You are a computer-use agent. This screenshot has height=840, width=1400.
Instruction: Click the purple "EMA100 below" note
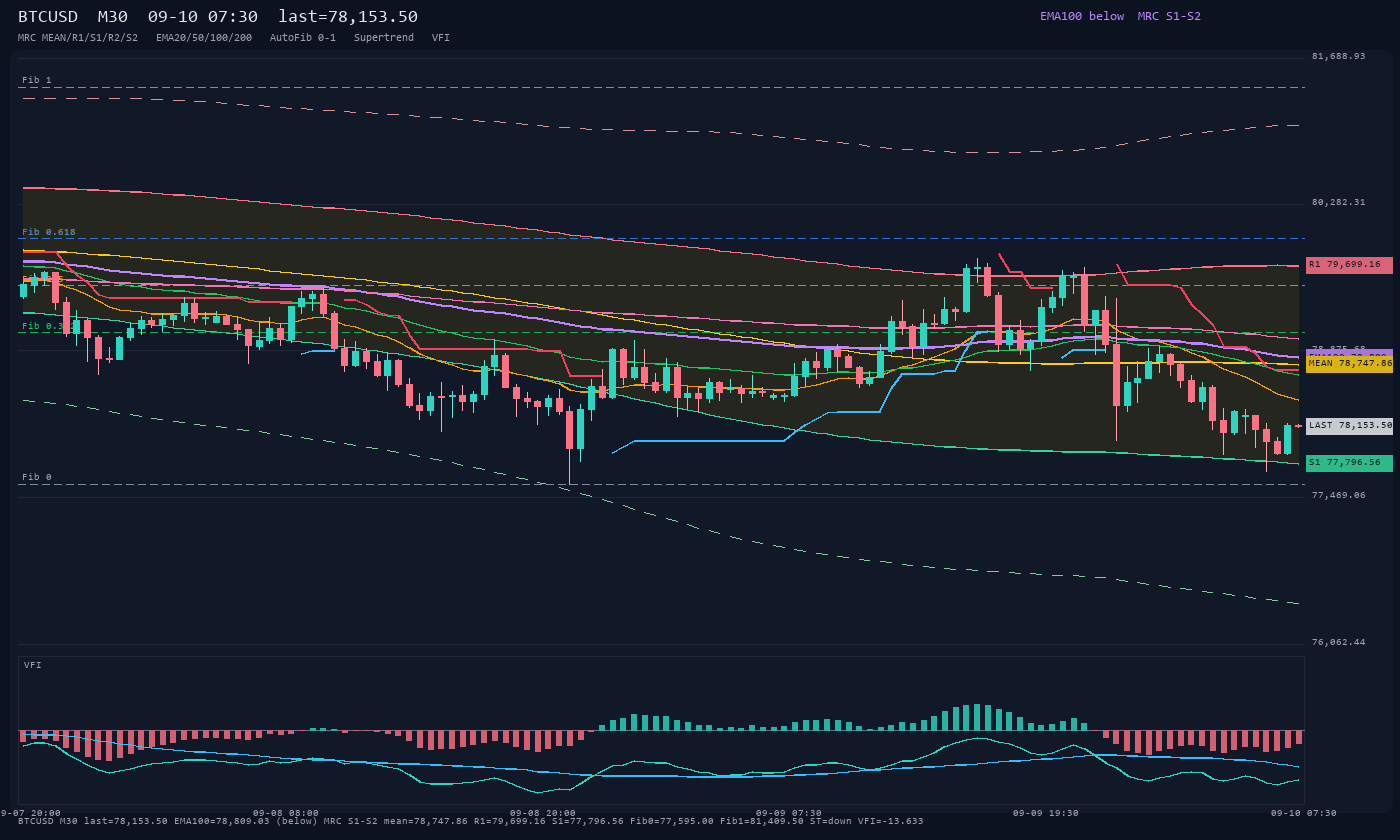1082,16
